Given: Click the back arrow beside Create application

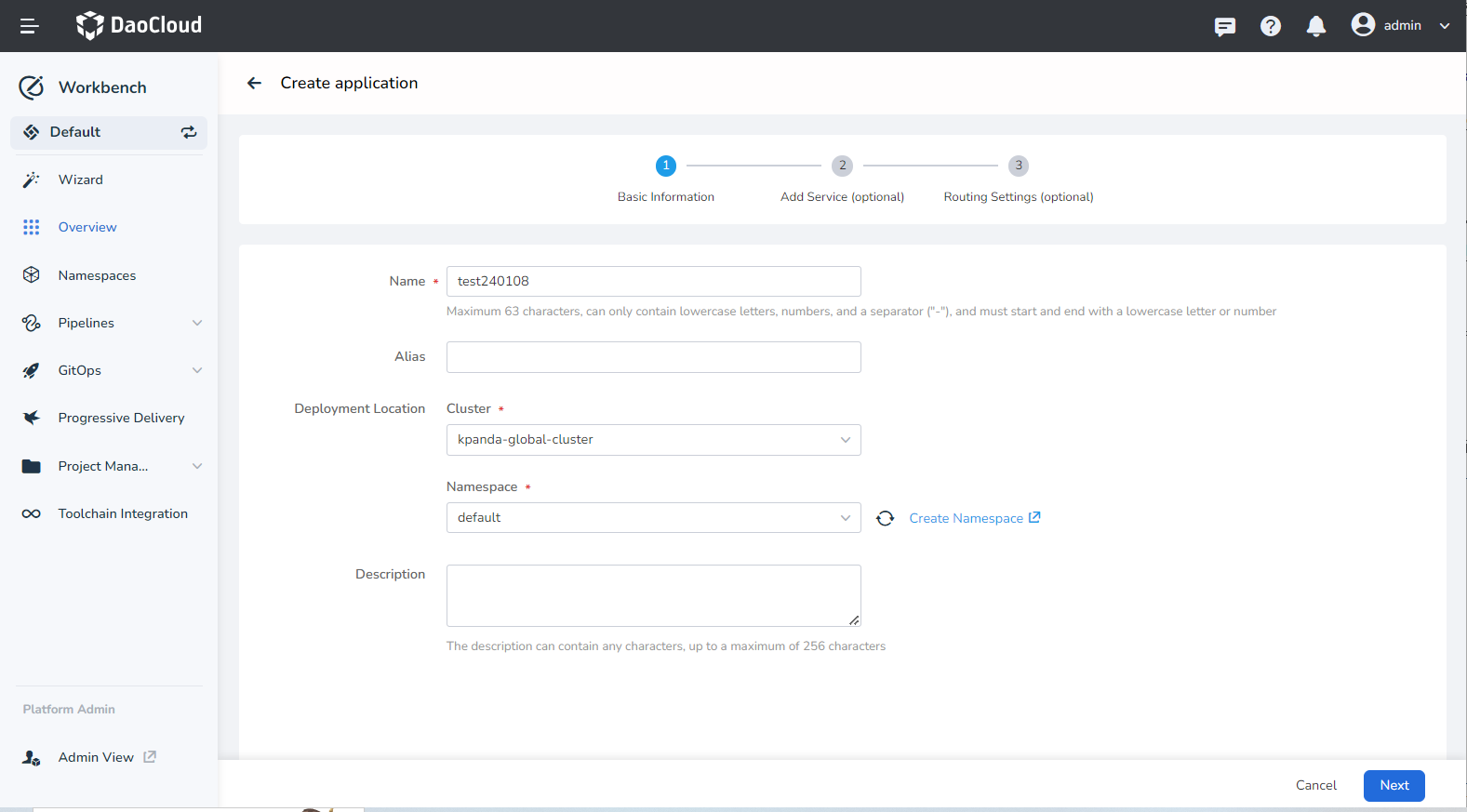Looking at the screenshot, I should tap(254, 84).
